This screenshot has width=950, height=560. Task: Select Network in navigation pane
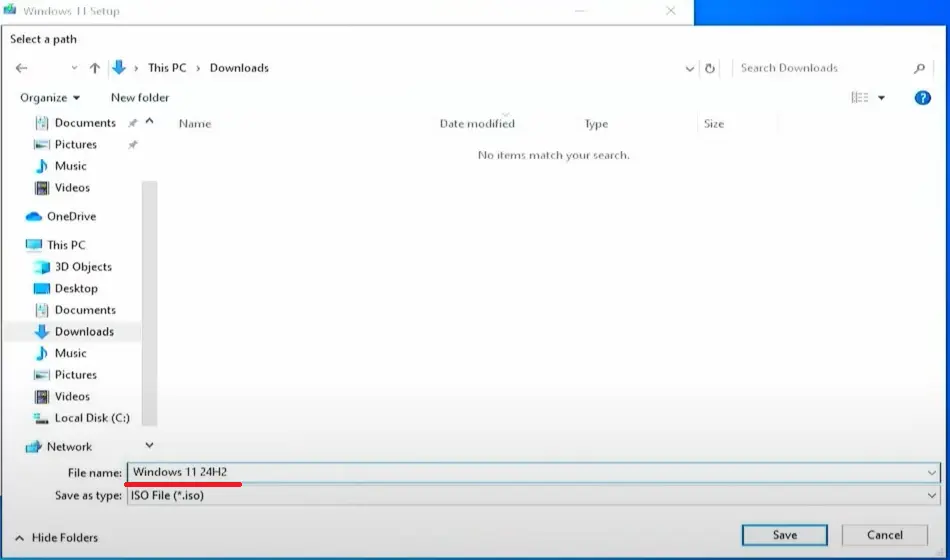tap(69, 447)
